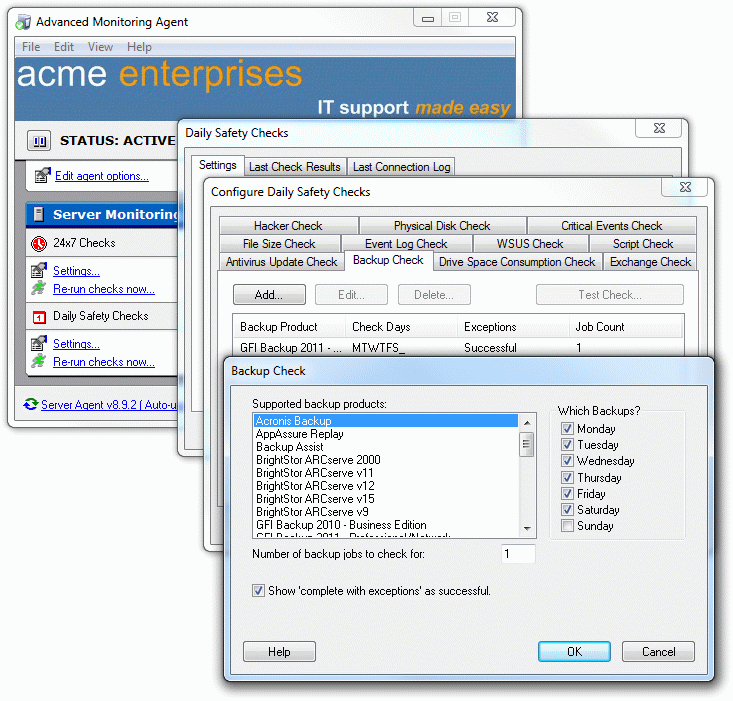733x701 pixels.
Task: Click Edit agent options link
Action: pos(102,176)
